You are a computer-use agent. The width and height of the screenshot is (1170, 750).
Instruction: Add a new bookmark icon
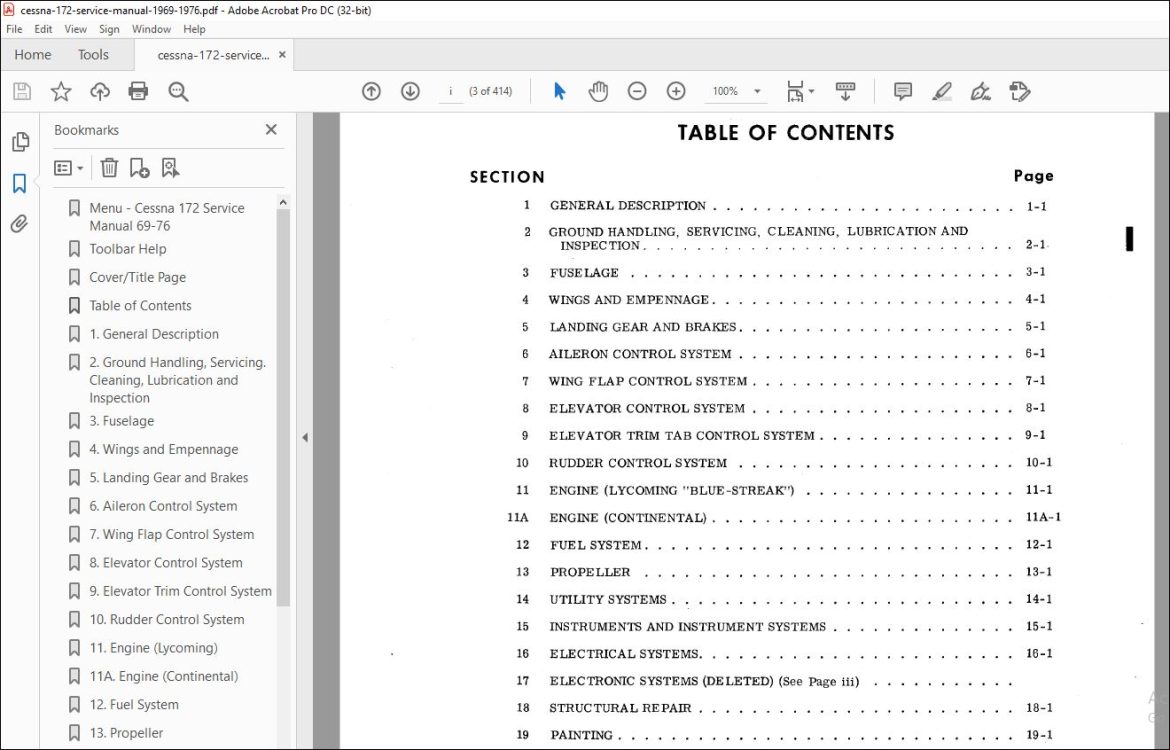[x=140, y=167]
